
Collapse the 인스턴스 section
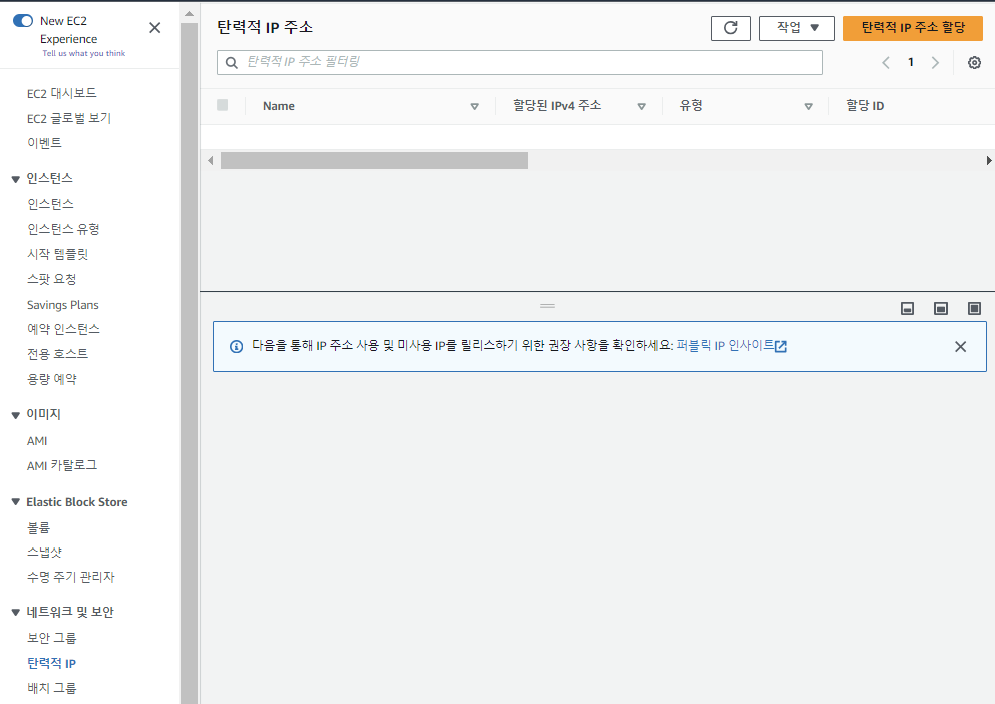coord(16,179)
